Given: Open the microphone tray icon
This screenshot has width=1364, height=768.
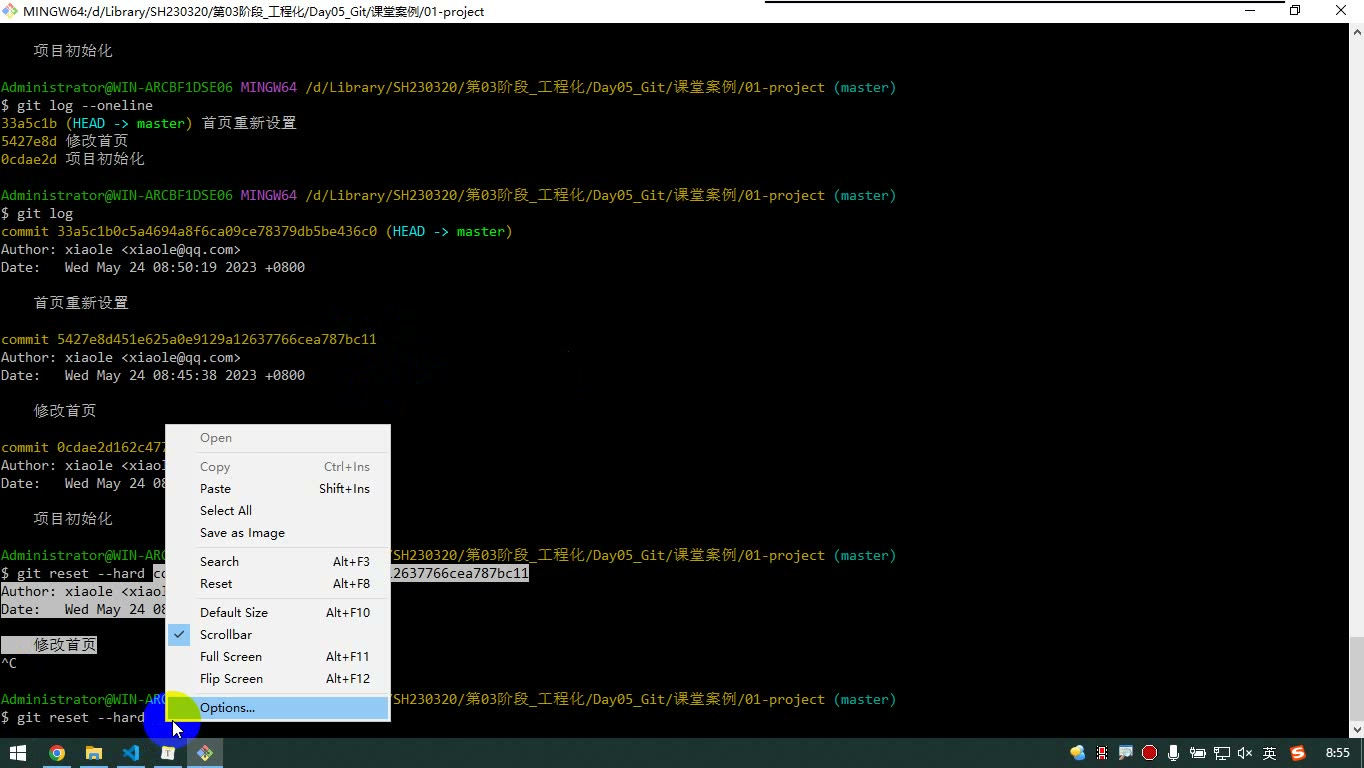Looking at the screenshot, I should click(1173, 753).
